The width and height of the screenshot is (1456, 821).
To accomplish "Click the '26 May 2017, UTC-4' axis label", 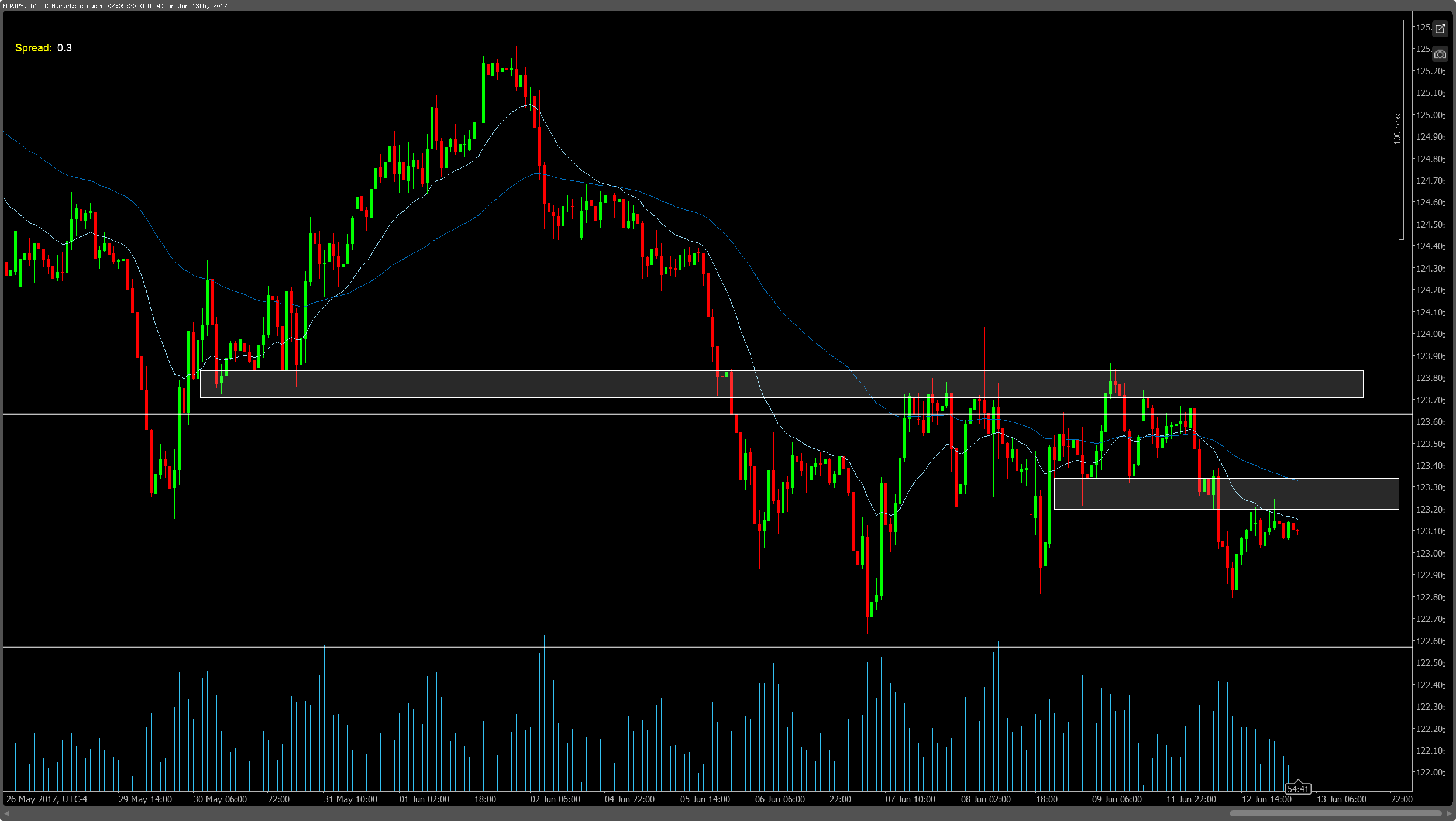I will (x=47, y=799).
